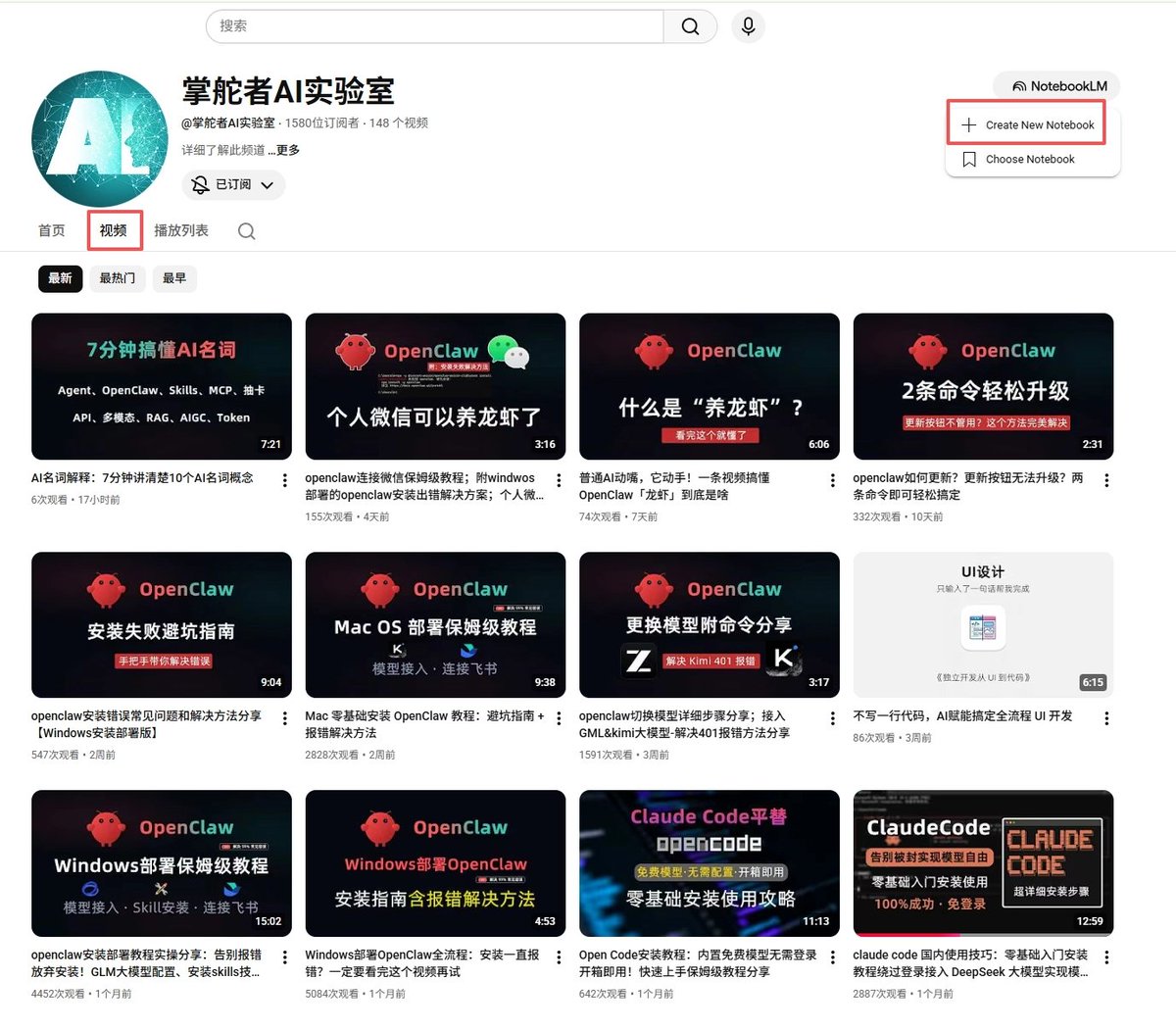Click the channel search magnifier icon
Viewport: 1176px width, 1029px height.
(x=247, y=231)
